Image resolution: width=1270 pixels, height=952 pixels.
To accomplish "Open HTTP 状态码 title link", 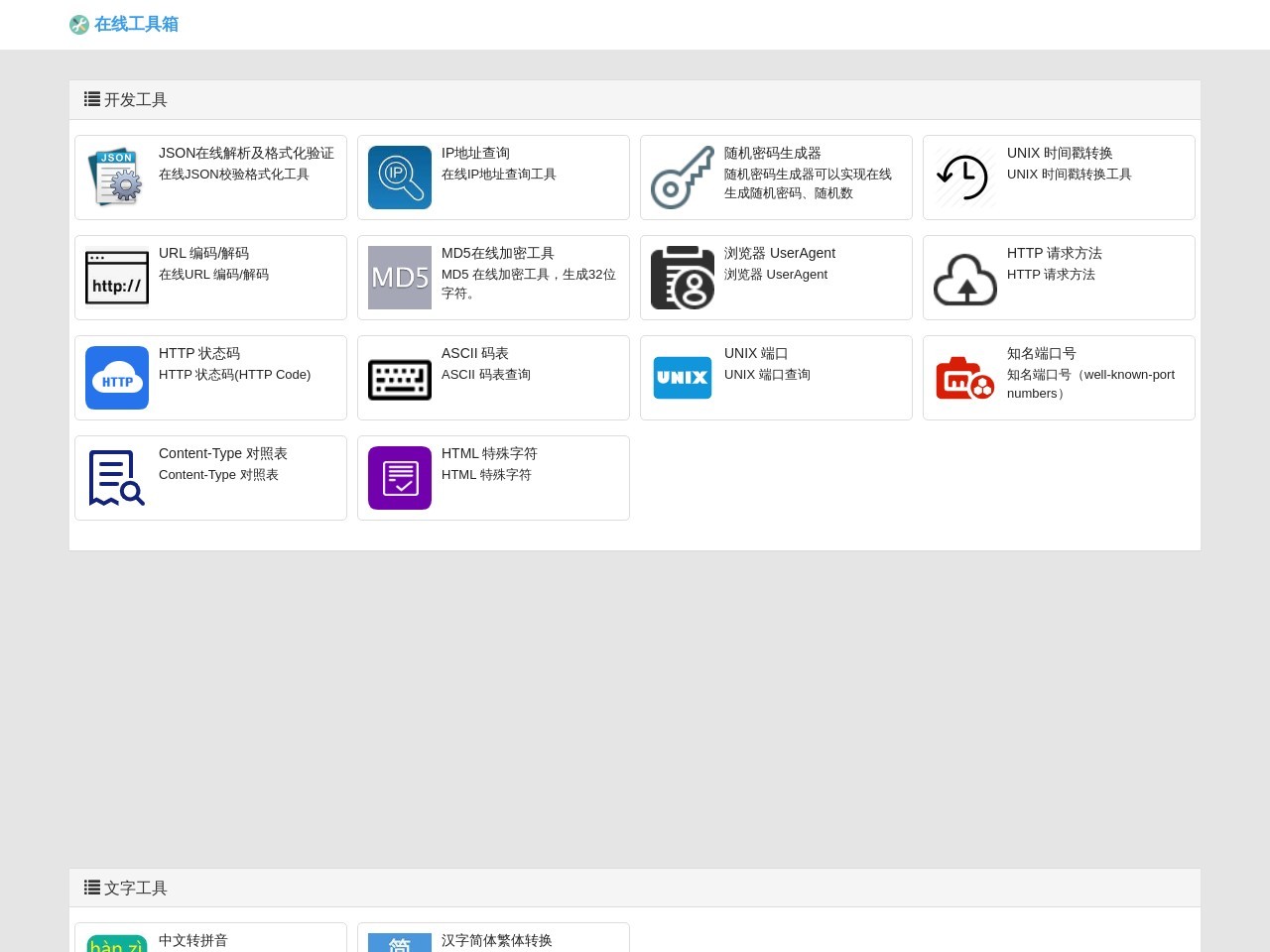I will (199, 353).
